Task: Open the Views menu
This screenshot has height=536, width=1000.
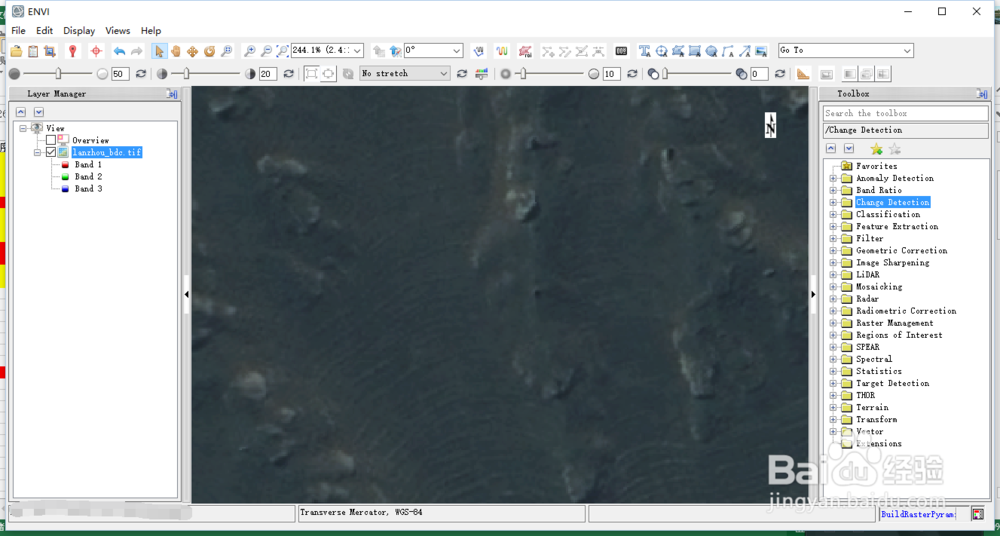Action: pyautogui.click(x=118, y=31)
